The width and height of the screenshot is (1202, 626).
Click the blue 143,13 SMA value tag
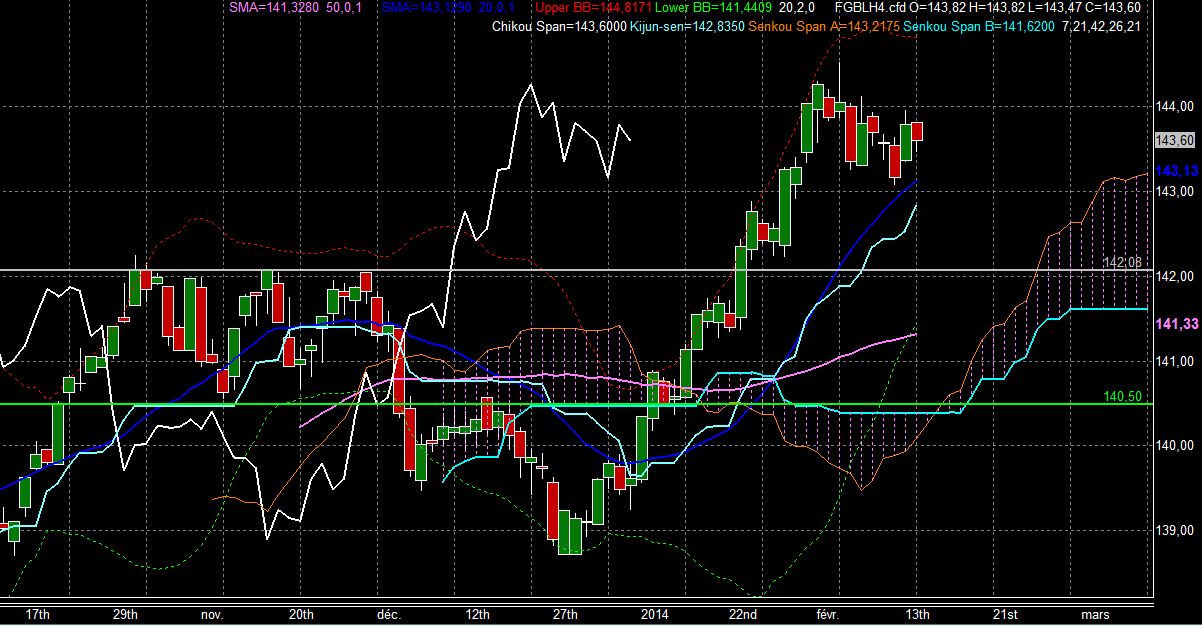1176,171
